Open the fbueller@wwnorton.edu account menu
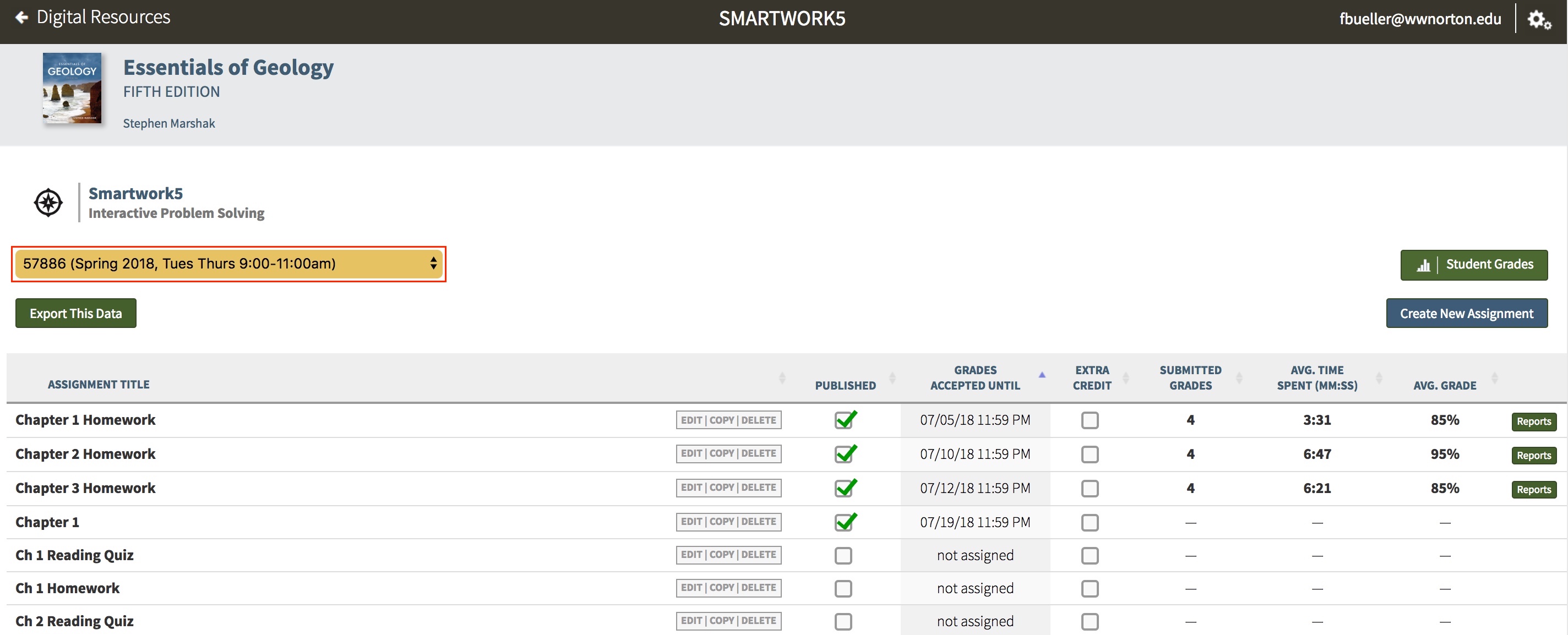This screenshot has width=1568, height=635. tap(1419, 19)
